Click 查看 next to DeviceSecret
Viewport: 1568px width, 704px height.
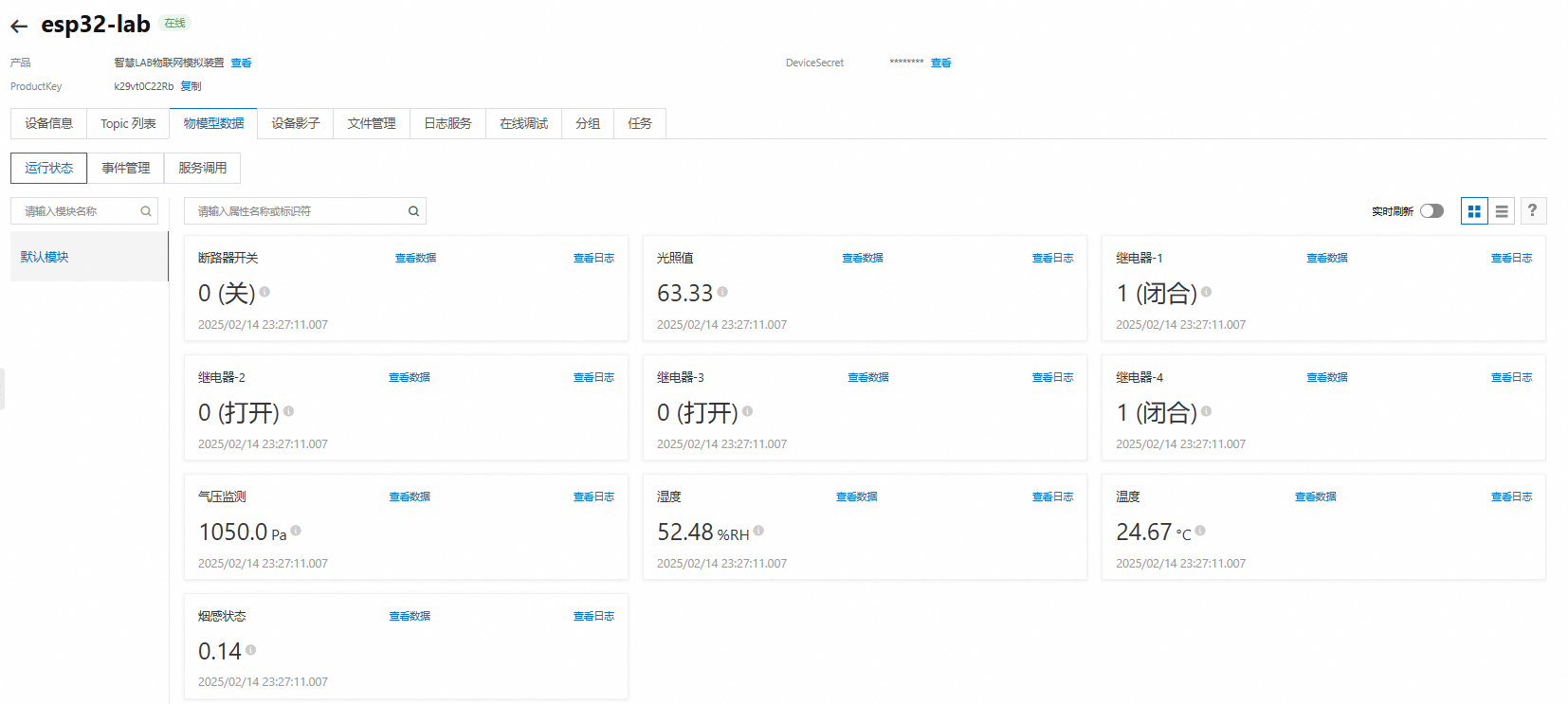click(x=940, y=63)
